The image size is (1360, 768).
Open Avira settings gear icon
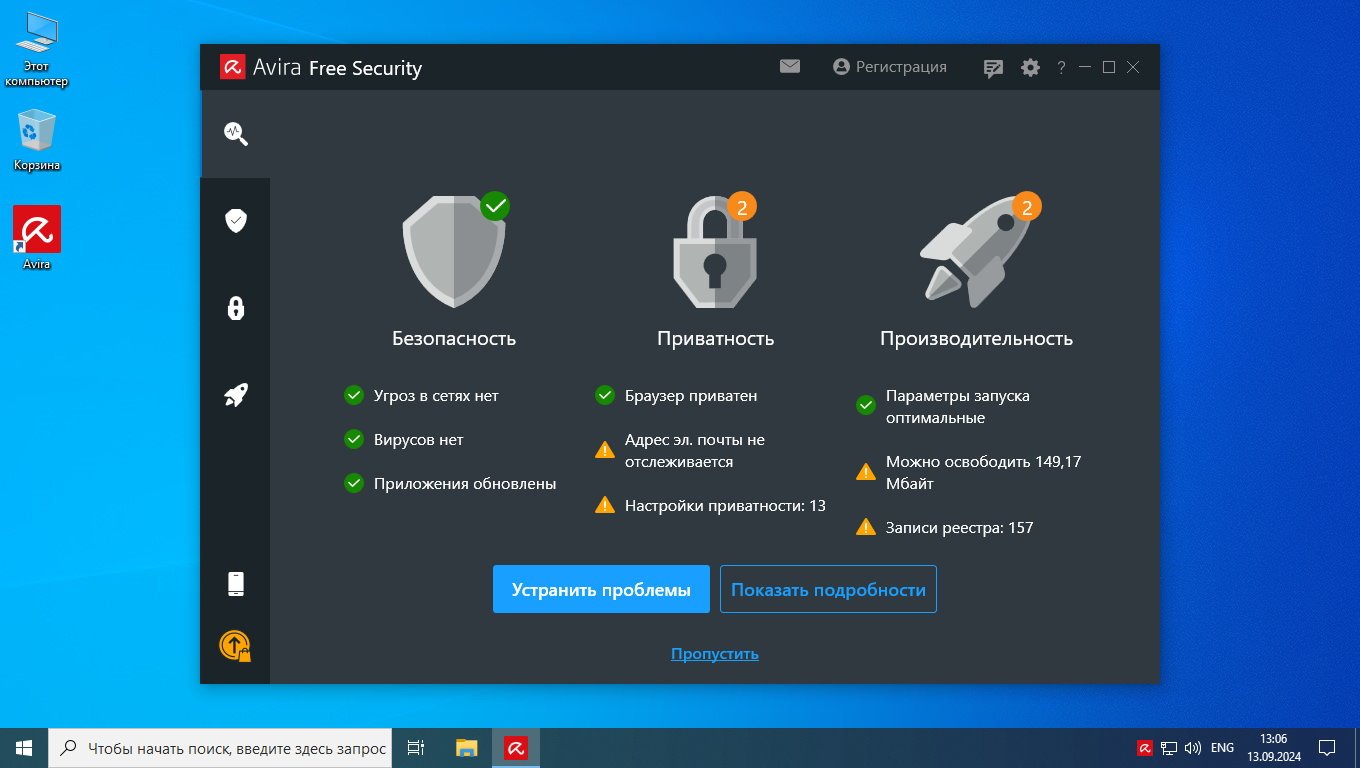(1030, 68)
